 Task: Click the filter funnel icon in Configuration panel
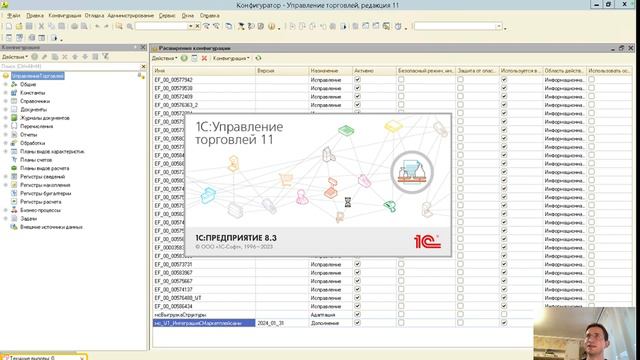[x=105, y=57]
